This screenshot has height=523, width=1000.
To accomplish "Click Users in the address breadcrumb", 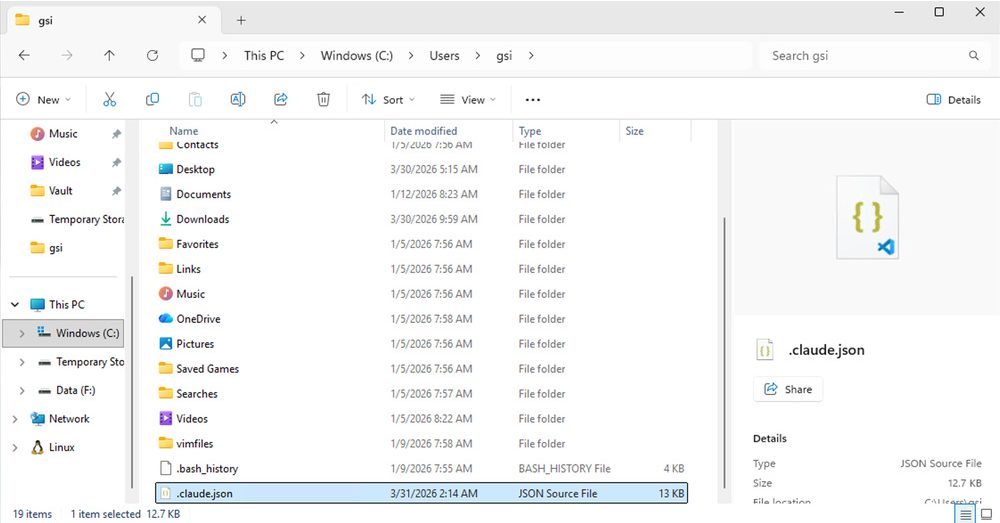I will pos(444,56).
